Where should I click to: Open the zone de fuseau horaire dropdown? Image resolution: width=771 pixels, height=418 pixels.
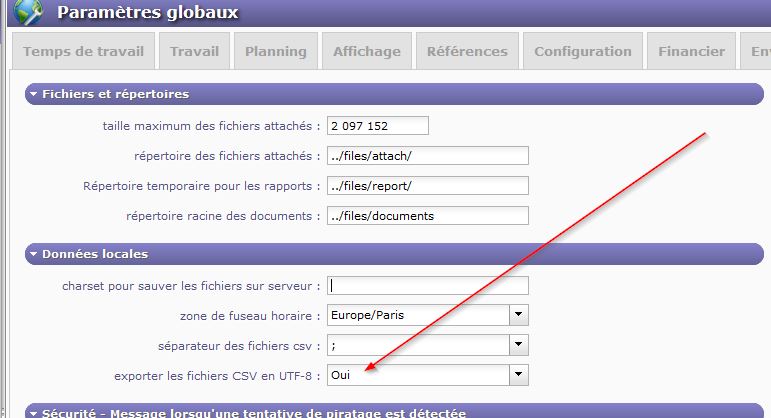pyautogui.click(x=518, y=315)
